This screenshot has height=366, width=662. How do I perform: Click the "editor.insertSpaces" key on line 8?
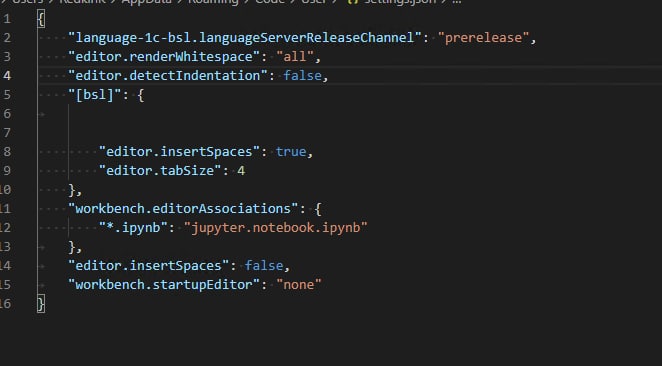click(x=179, y=152)
